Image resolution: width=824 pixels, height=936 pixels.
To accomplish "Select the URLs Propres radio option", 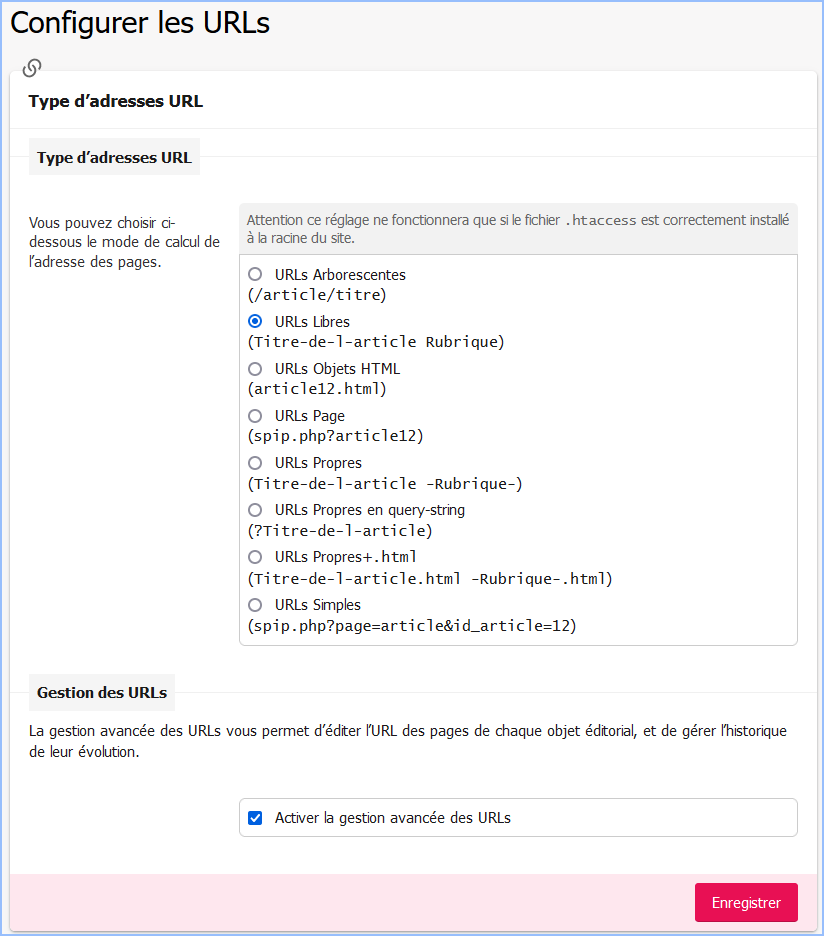I will pyautogui.click(x=255, y=463).
